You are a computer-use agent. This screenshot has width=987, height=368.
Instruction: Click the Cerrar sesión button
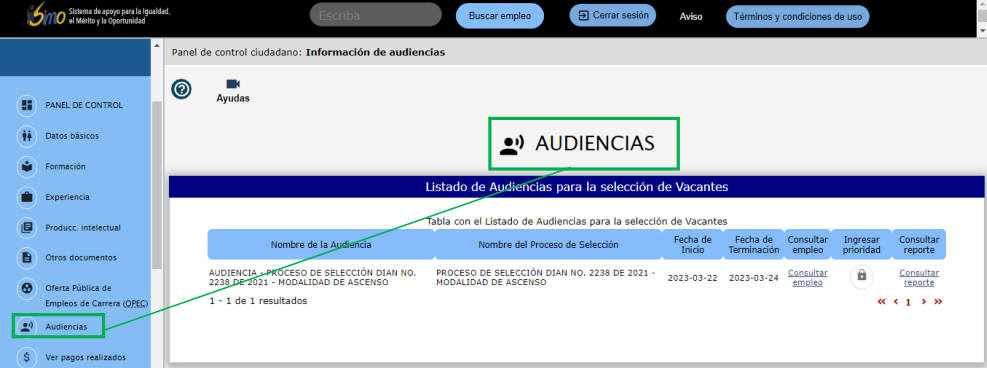click(613, 15)
